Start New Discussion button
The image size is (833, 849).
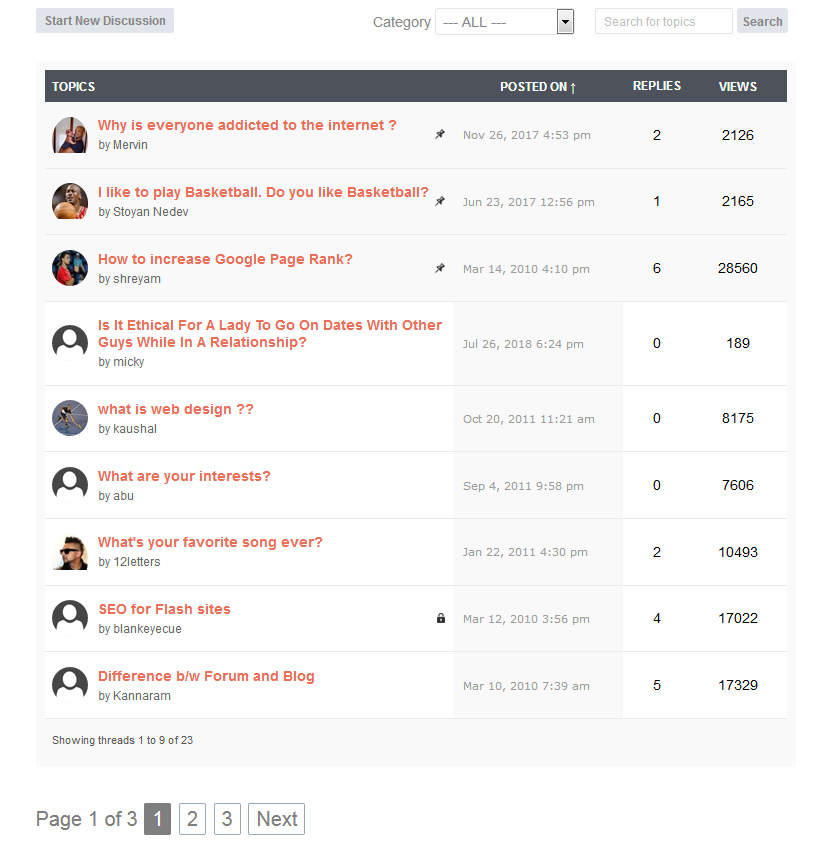point(105,21)
